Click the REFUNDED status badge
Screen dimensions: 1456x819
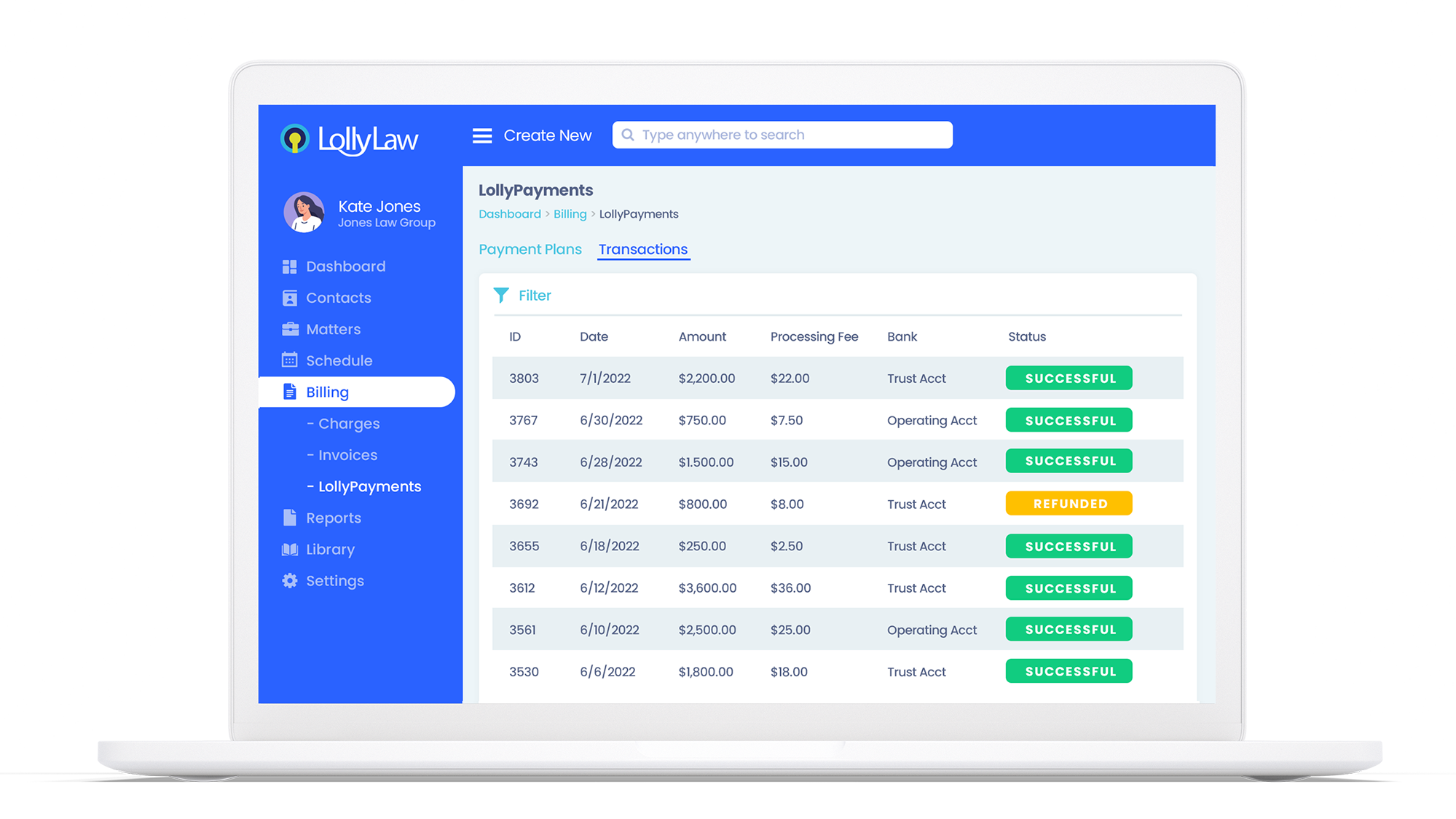coord(1069,503)
